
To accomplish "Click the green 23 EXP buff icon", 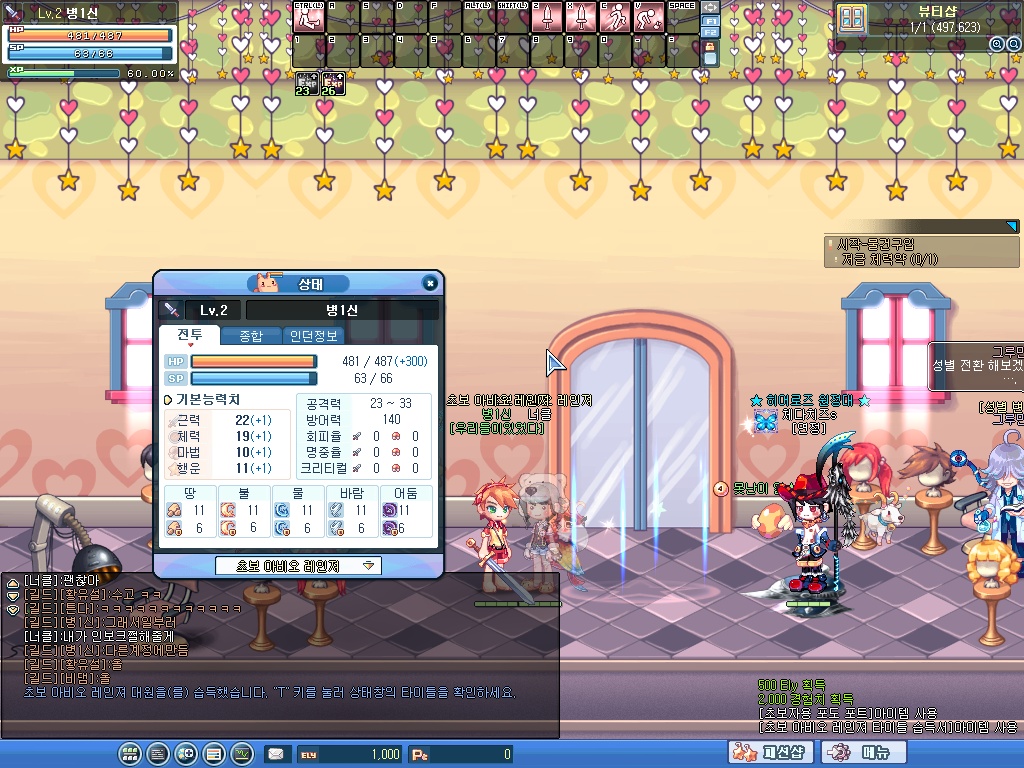I will (x=307, y=84).
